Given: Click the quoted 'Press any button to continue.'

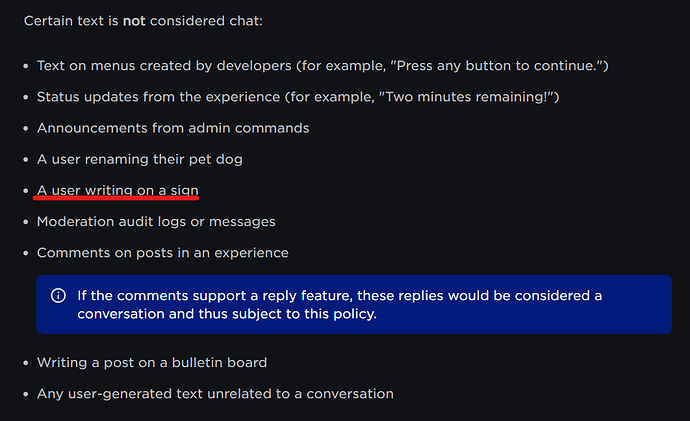Looking at the screenshot, I should coord(496,66).
